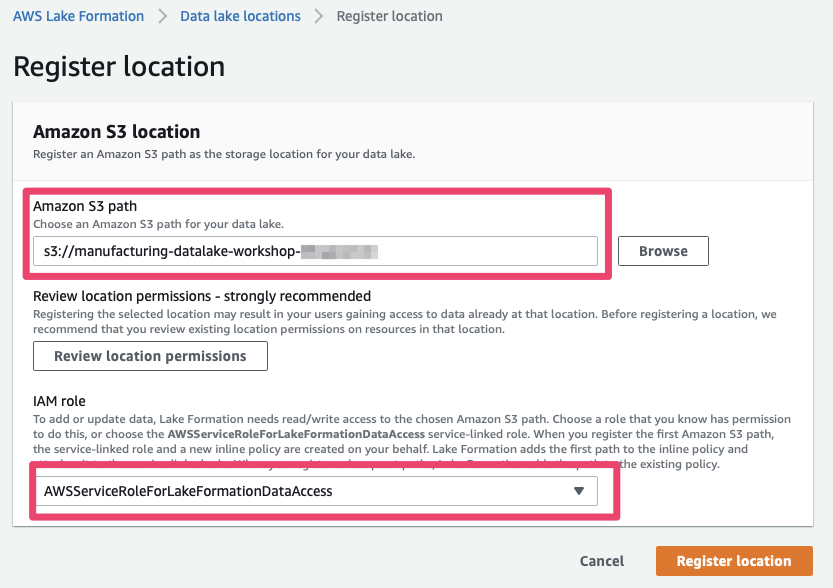Click the first breadcrumb chevron separator

click(x=162, y=16)
